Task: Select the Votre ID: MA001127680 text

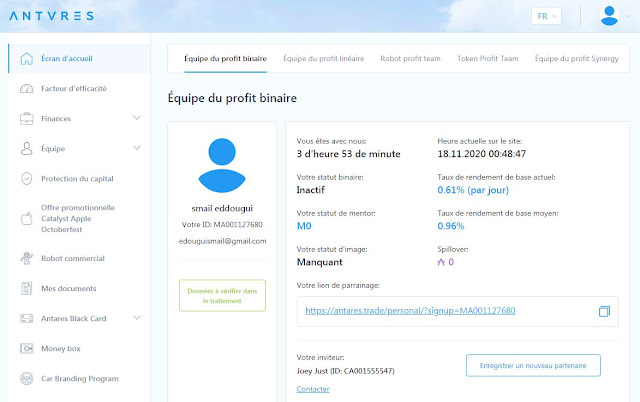Action: pos(222,224)
